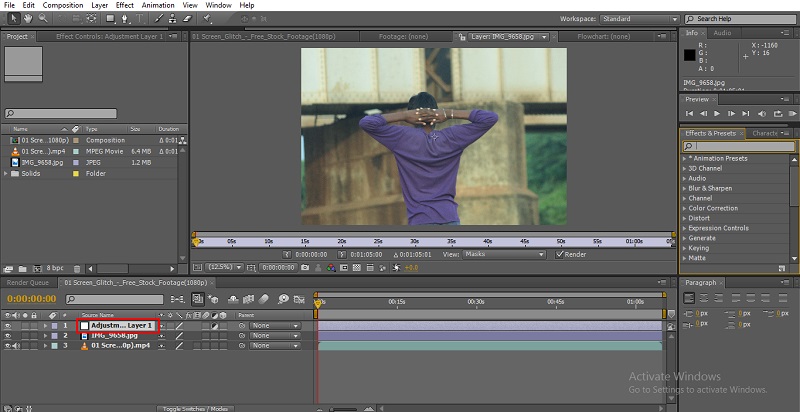
Task: Uncheck the Render checkbox
Action: (560, 254)
